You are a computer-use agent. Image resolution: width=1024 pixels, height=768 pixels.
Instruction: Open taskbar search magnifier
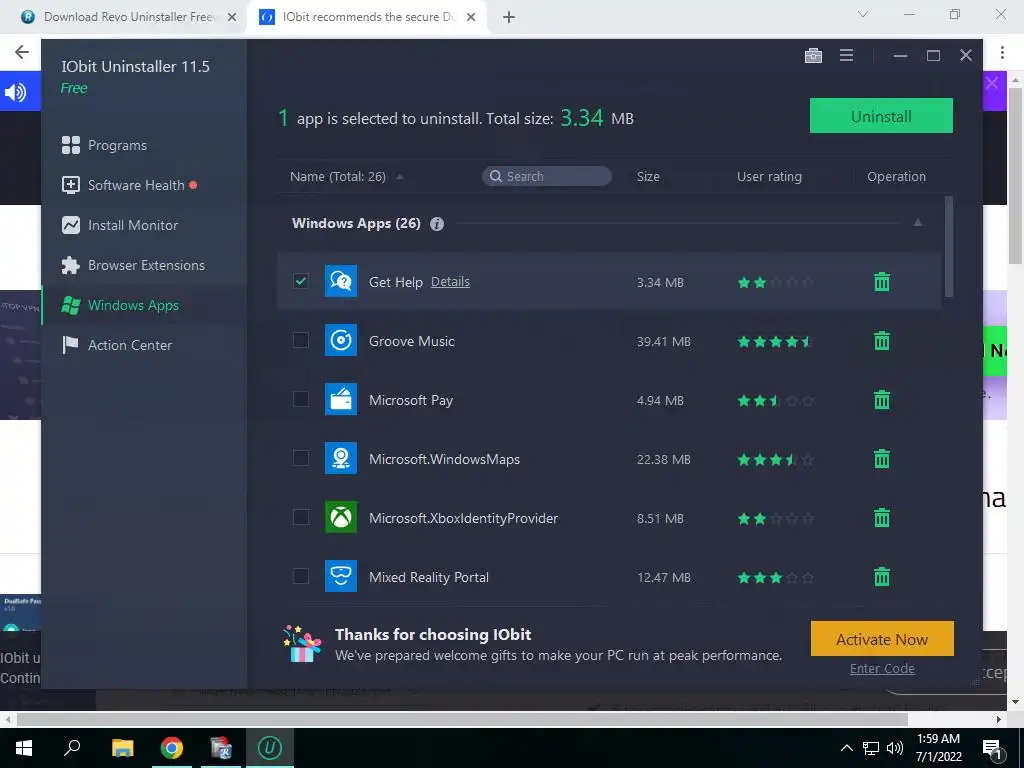tap(72, 748)
